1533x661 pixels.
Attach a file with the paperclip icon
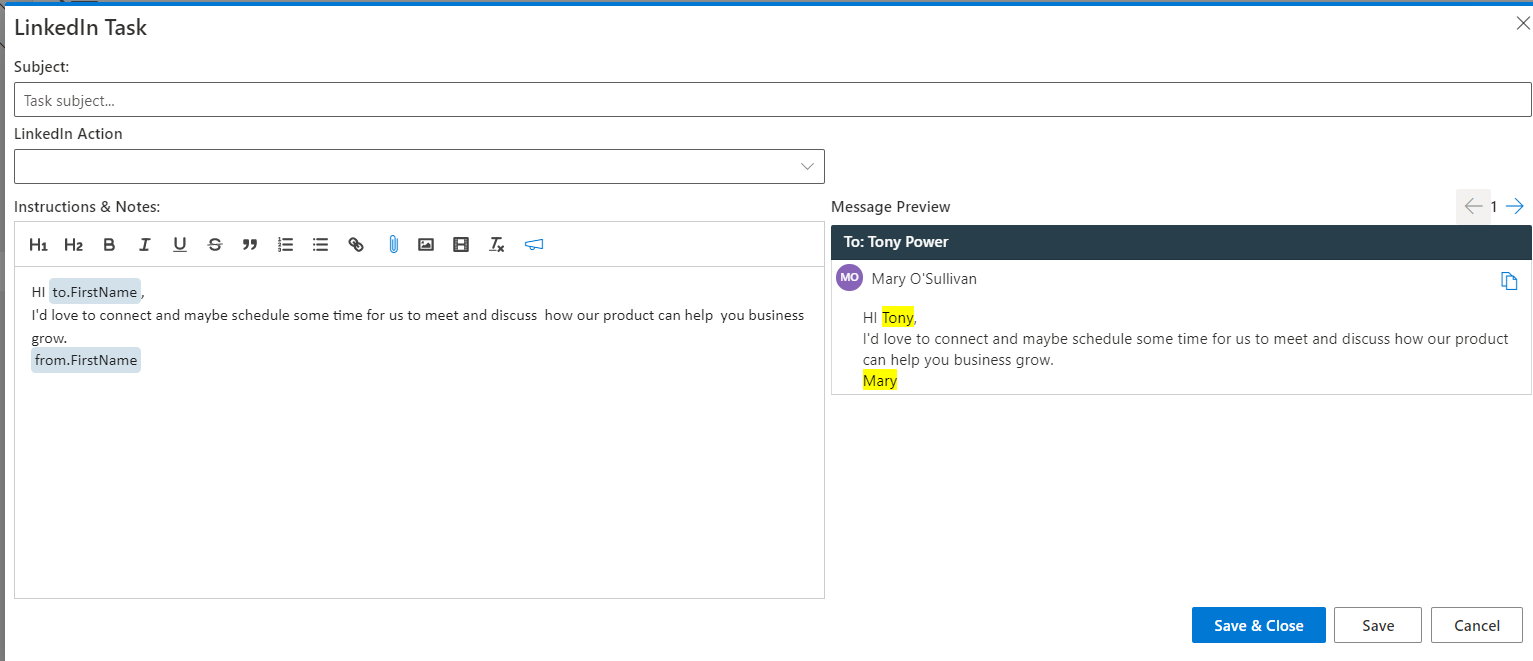coord(393,245)
